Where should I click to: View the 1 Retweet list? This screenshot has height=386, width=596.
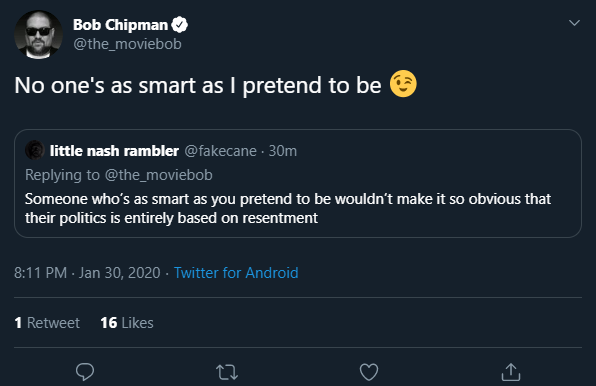pos(47,323)
